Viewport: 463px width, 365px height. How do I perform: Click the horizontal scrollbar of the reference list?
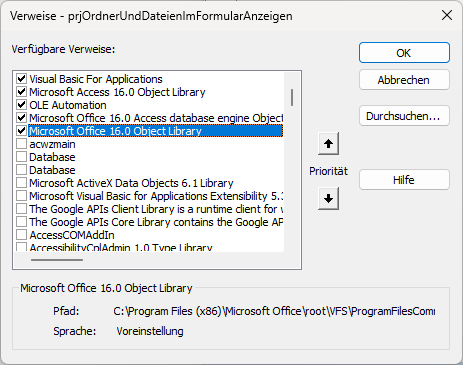point(57,260)
